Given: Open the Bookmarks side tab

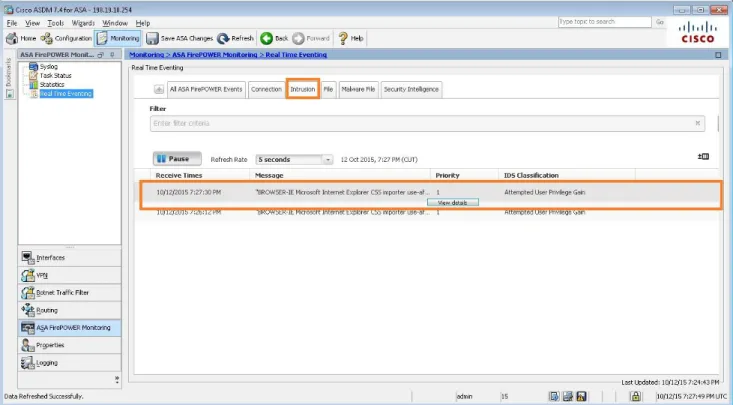Looking at the screenshot, I should (x=9, y=72).
